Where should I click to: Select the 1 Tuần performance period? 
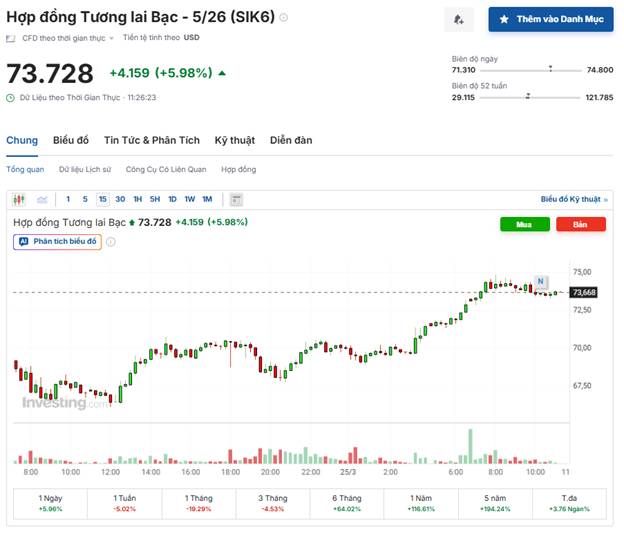click(x=125, y=503)
